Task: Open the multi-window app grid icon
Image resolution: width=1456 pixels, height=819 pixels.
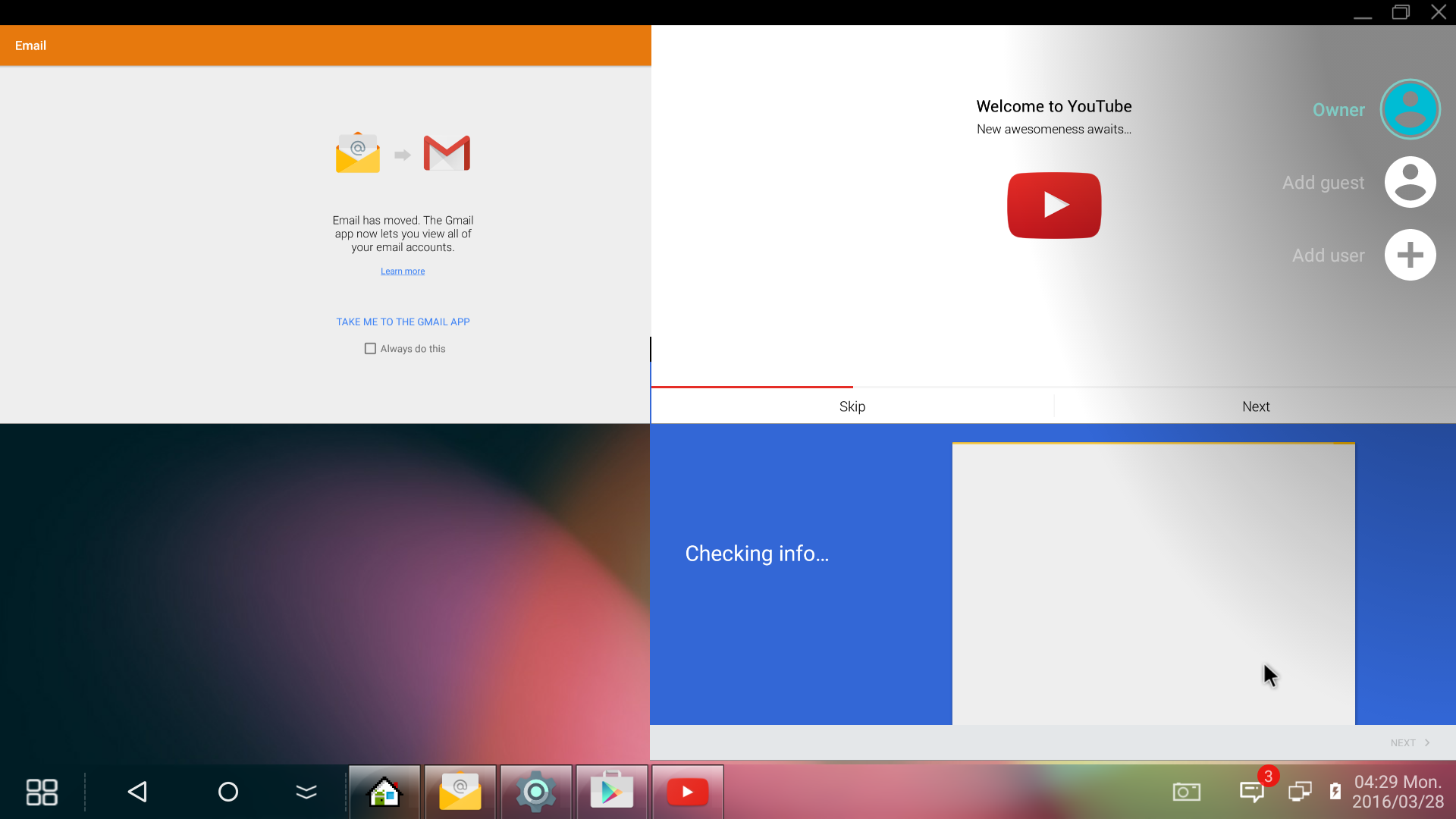Action: point(42,792)
